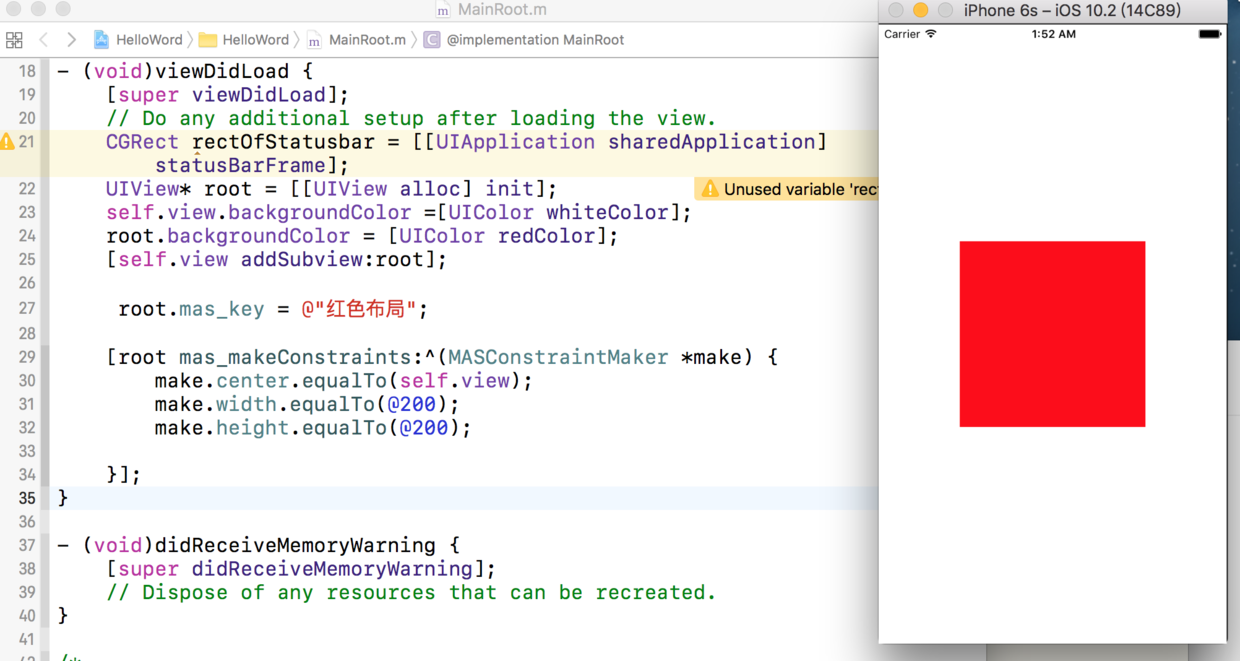Click line number 29 in the gutter
The image size is (1240, 661).
point(27,357)
